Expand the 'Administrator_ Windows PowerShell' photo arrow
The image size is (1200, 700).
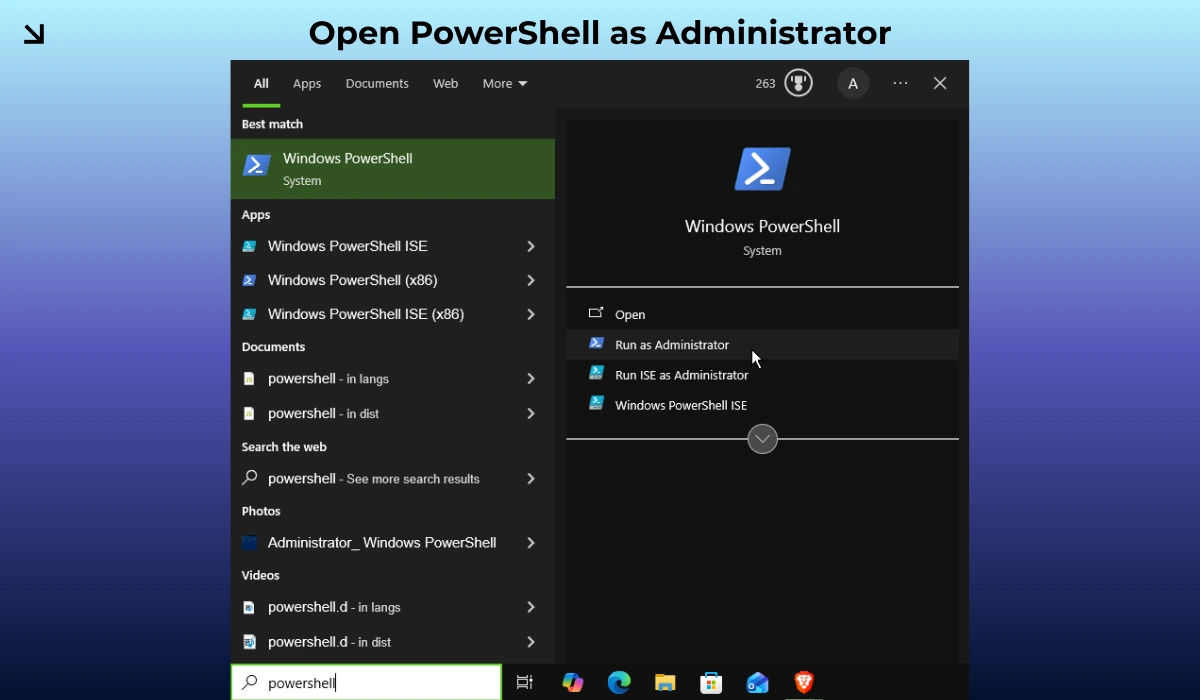click(531, 543)
